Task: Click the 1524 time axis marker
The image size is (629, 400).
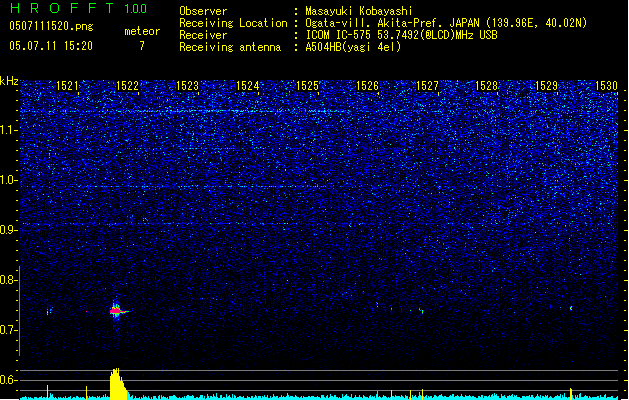Action: 248,86
